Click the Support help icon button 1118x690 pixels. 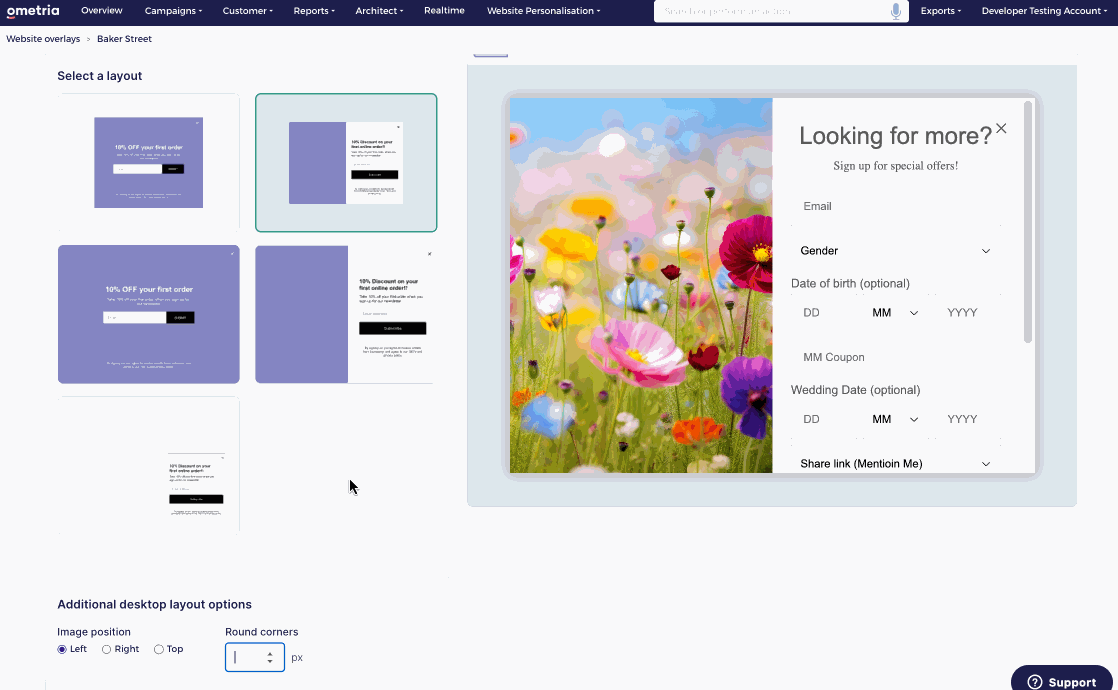pos(1062,681)
